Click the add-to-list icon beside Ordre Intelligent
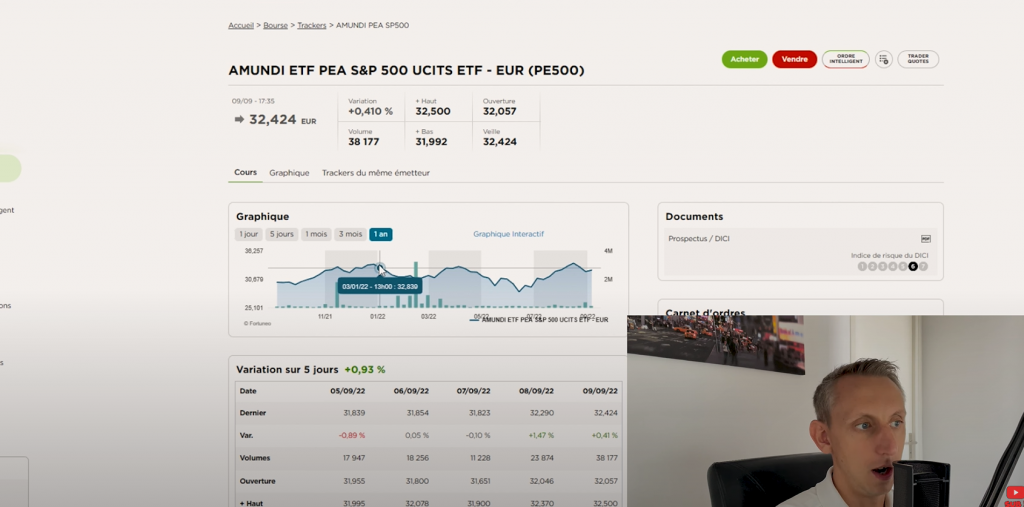This screenshot has height=507, width=1024. pyautogui.click(x=883, y=59)
